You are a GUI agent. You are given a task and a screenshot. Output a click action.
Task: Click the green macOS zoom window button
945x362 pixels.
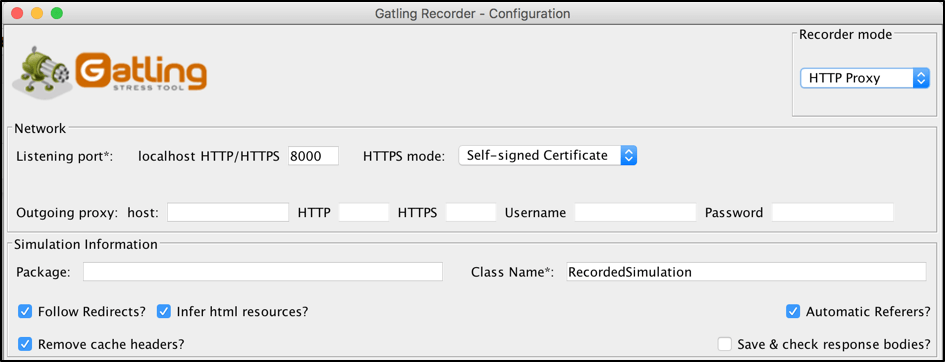coord(57,13)
